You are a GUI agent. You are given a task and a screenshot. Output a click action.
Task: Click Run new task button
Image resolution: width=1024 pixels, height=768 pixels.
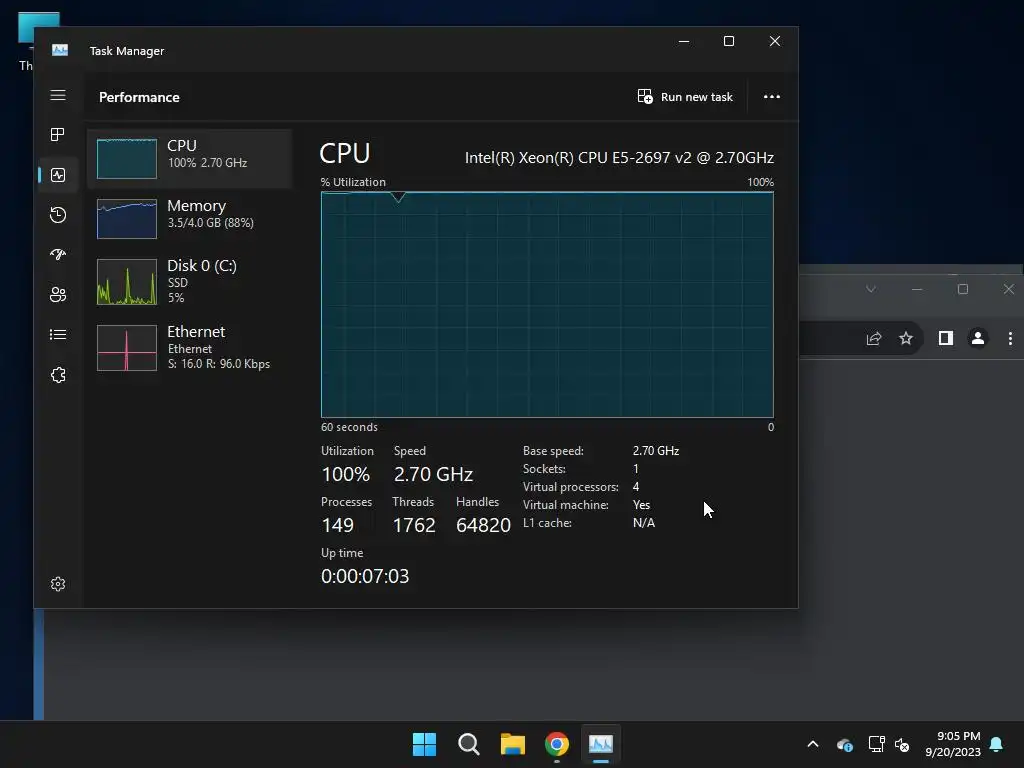[x=685, y=97]
